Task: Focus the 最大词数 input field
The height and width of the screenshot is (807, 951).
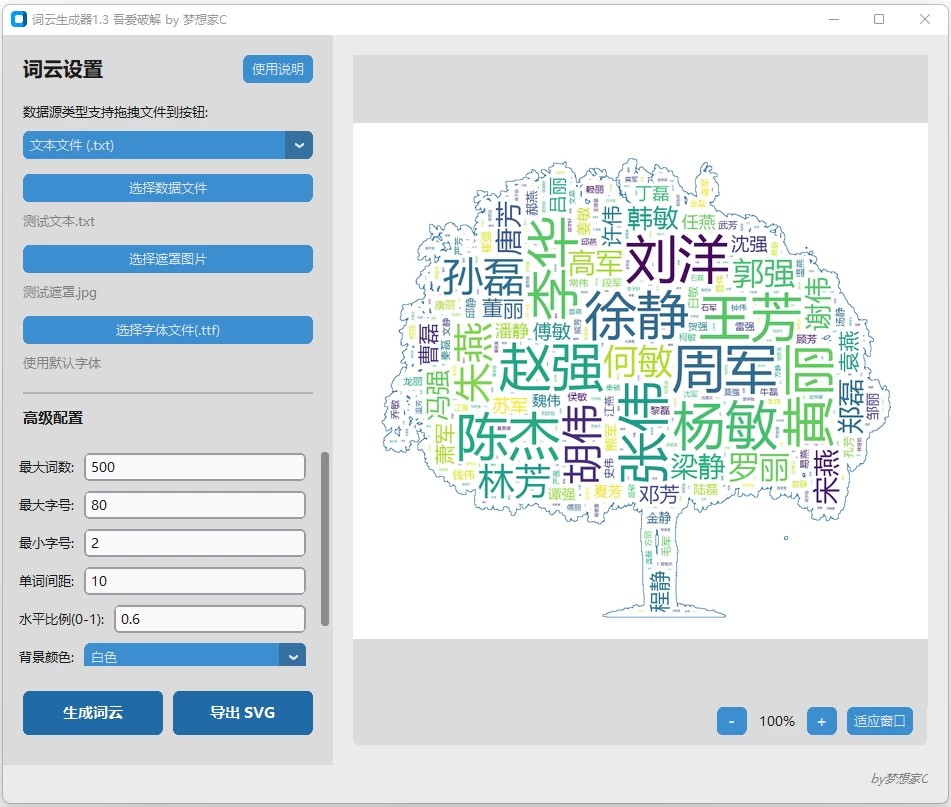Action: click(195, 467)
